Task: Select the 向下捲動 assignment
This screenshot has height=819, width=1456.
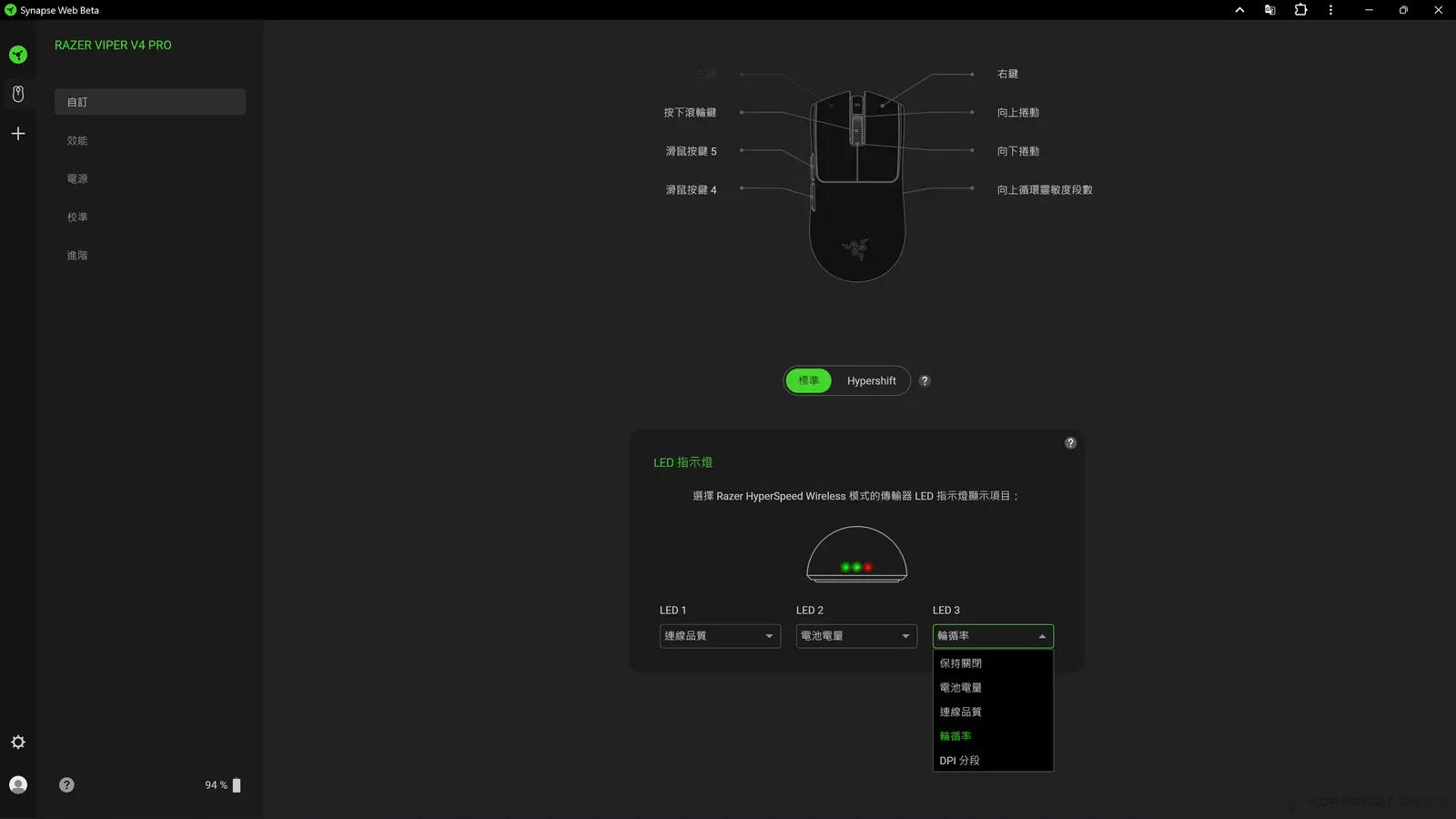Action: tap(1018, 151)
